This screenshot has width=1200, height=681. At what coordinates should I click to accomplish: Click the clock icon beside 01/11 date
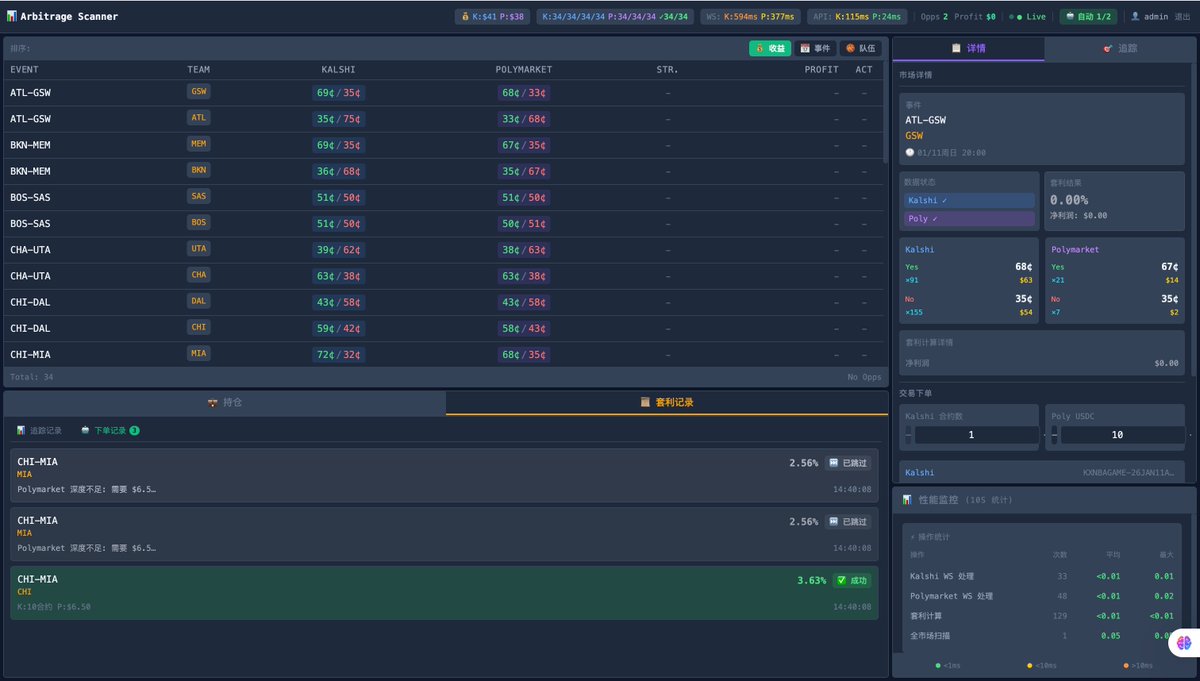click(910, 152)
